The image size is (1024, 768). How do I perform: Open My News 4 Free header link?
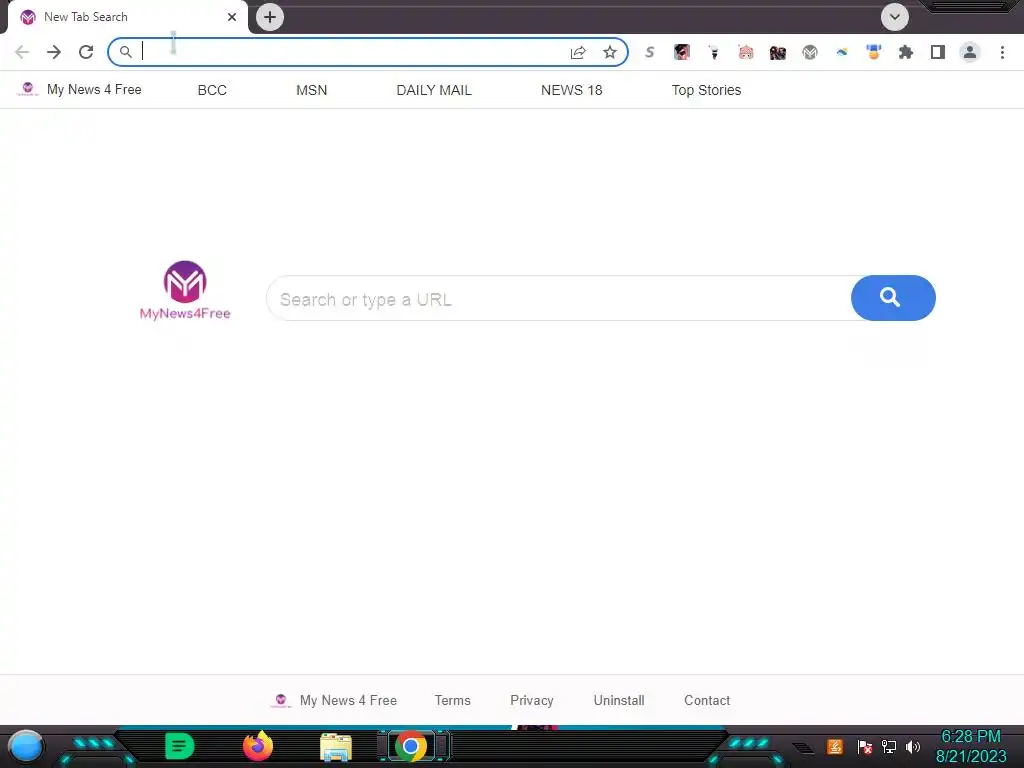pos(80,89)
